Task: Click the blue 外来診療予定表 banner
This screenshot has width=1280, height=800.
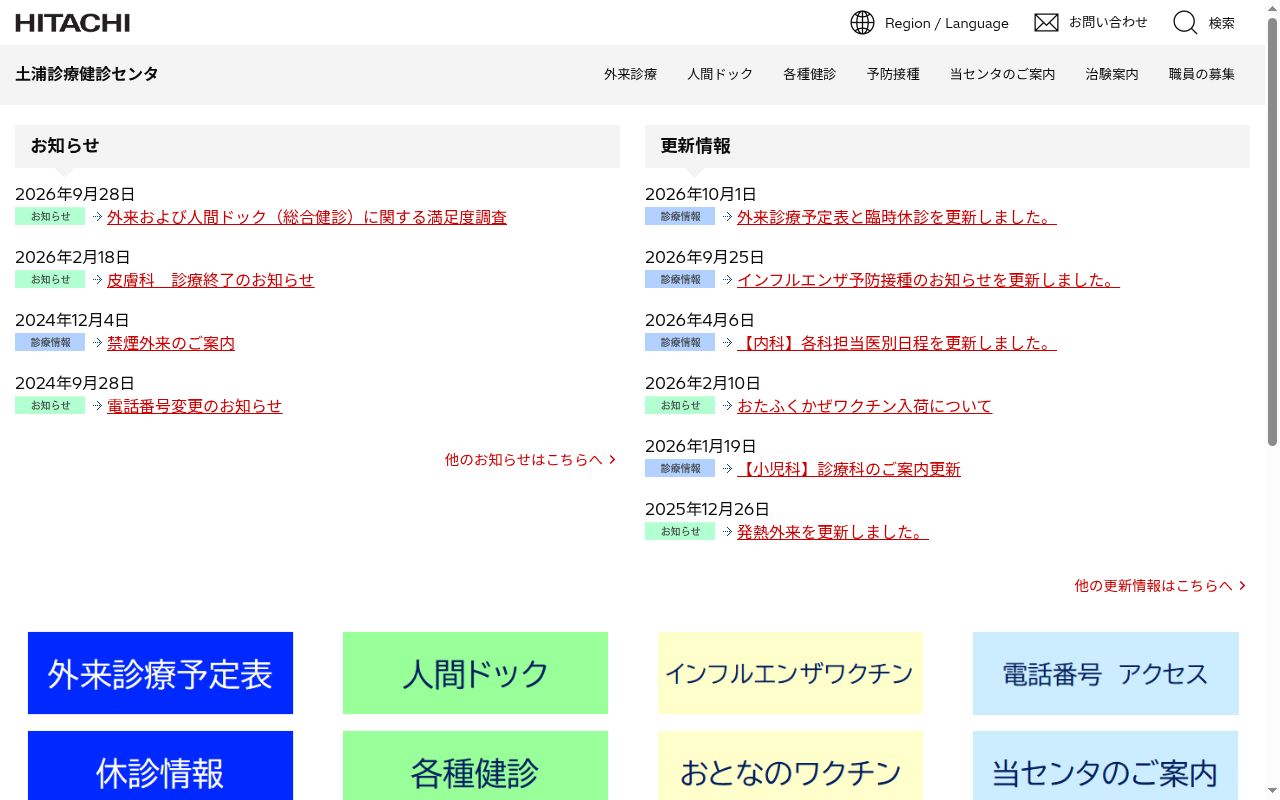Action: click(x=160, y=673)
